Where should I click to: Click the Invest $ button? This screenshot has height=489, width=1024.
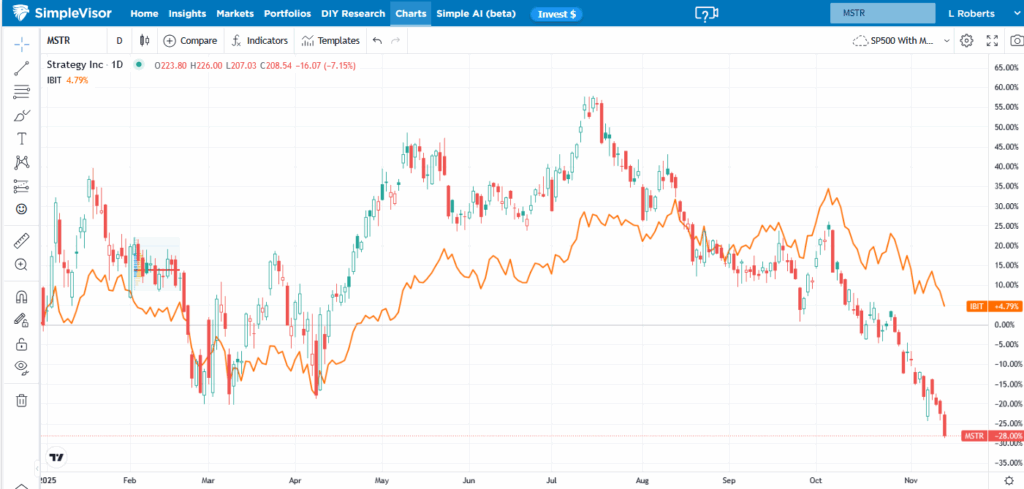(556, 14)
